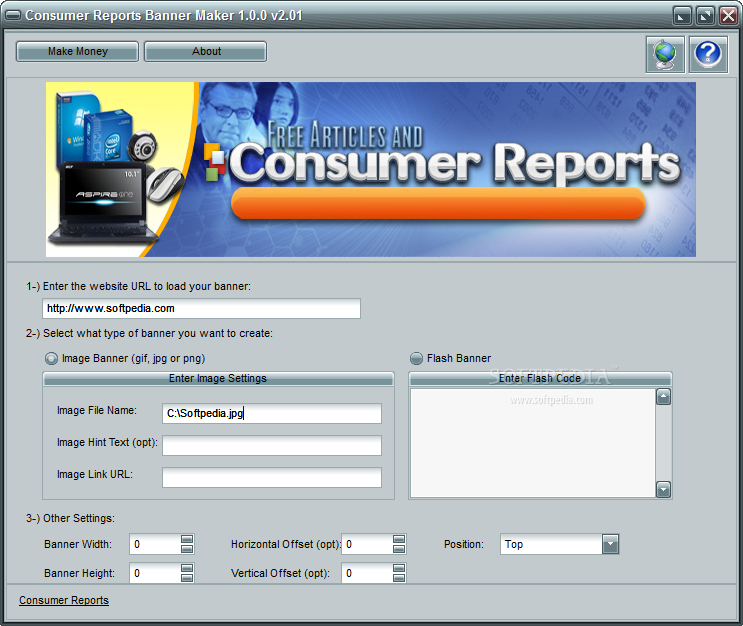The image size is (743, 626).
Task: Click the About button
Action: click(x=206, y=51)
